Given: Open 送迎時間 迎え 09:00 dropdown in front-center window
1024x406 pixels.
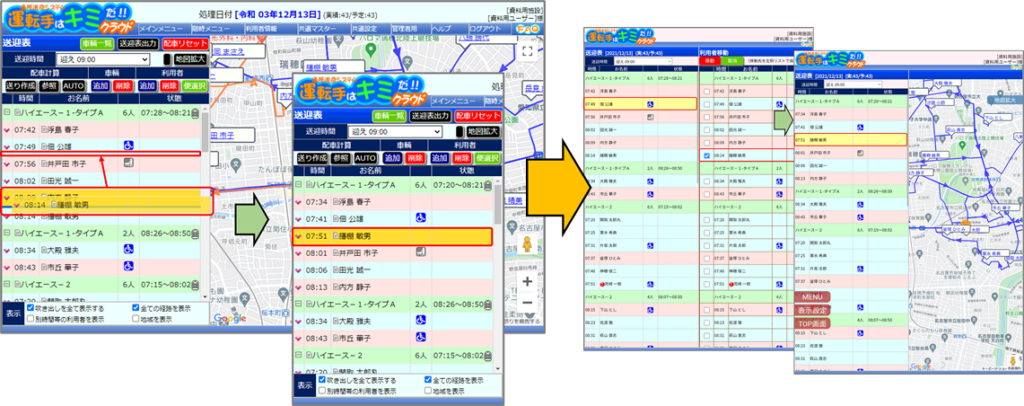Looking at the screenshot, I should [395, 131].
